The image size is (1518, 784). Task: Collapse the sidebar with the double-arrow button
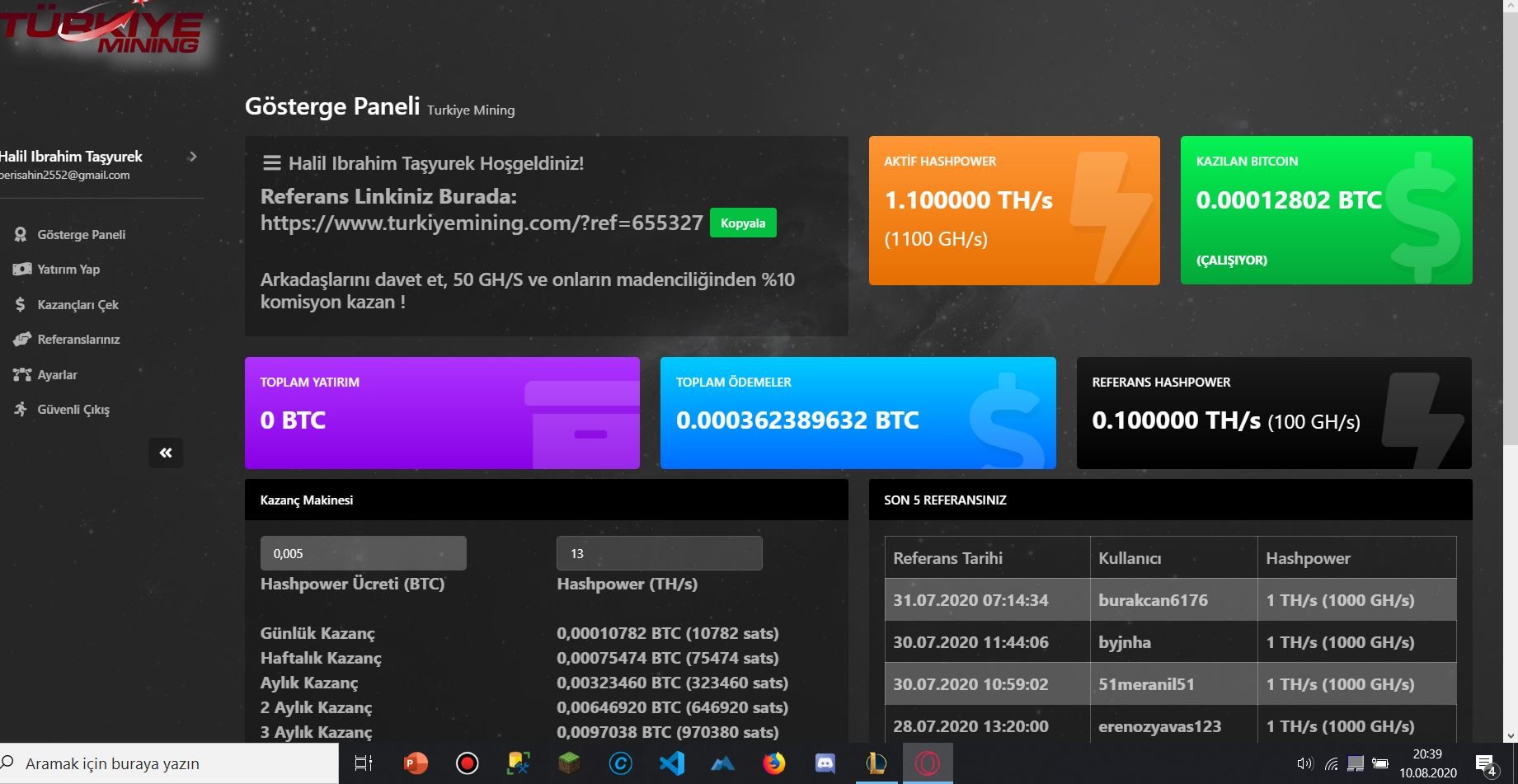(166, 453)
